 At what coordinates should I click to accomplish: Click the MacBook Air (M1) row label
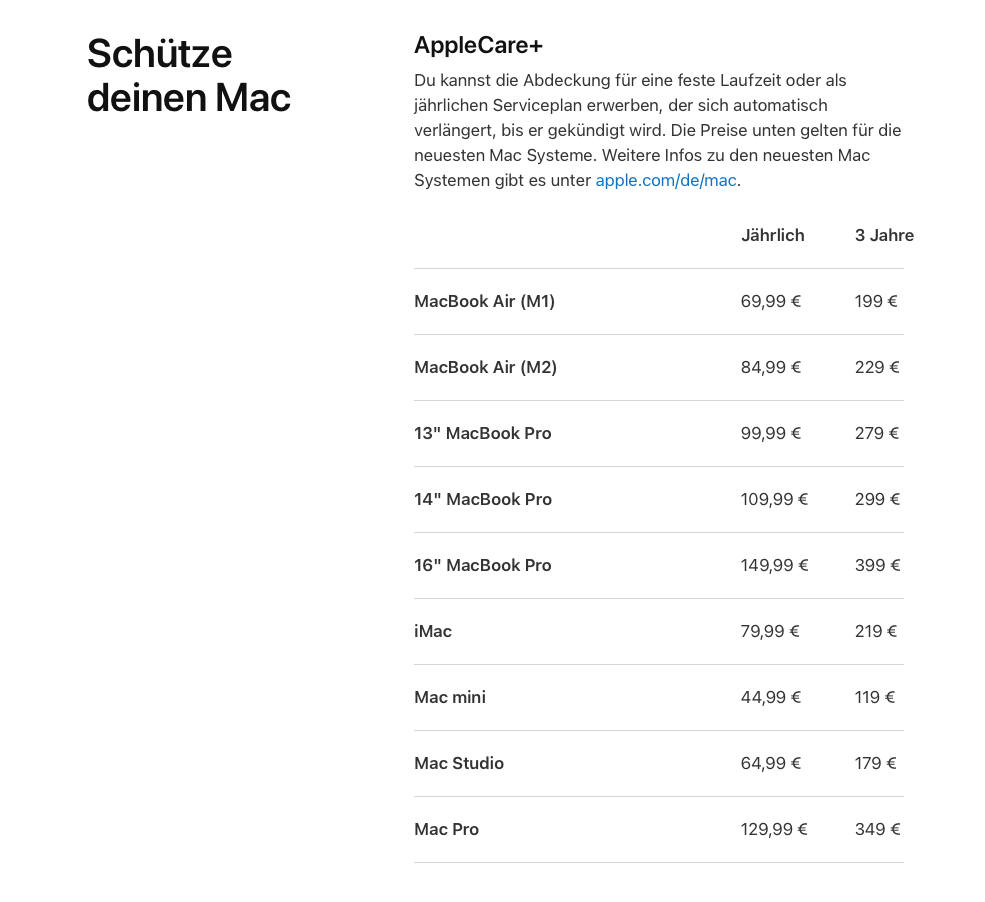484,301
